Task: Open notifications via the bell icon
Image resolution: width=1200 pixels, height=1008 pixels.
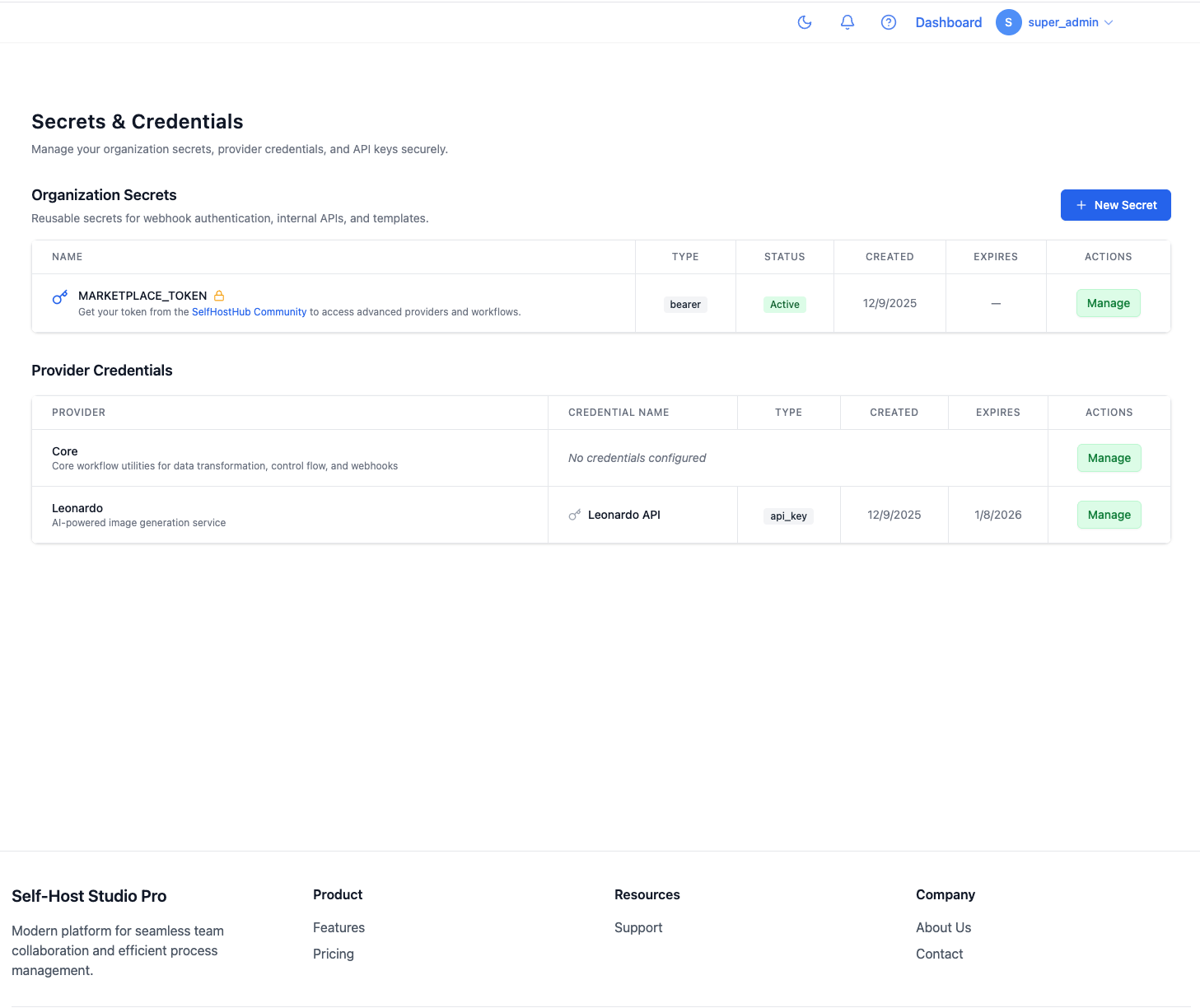Action: (847, 22)
